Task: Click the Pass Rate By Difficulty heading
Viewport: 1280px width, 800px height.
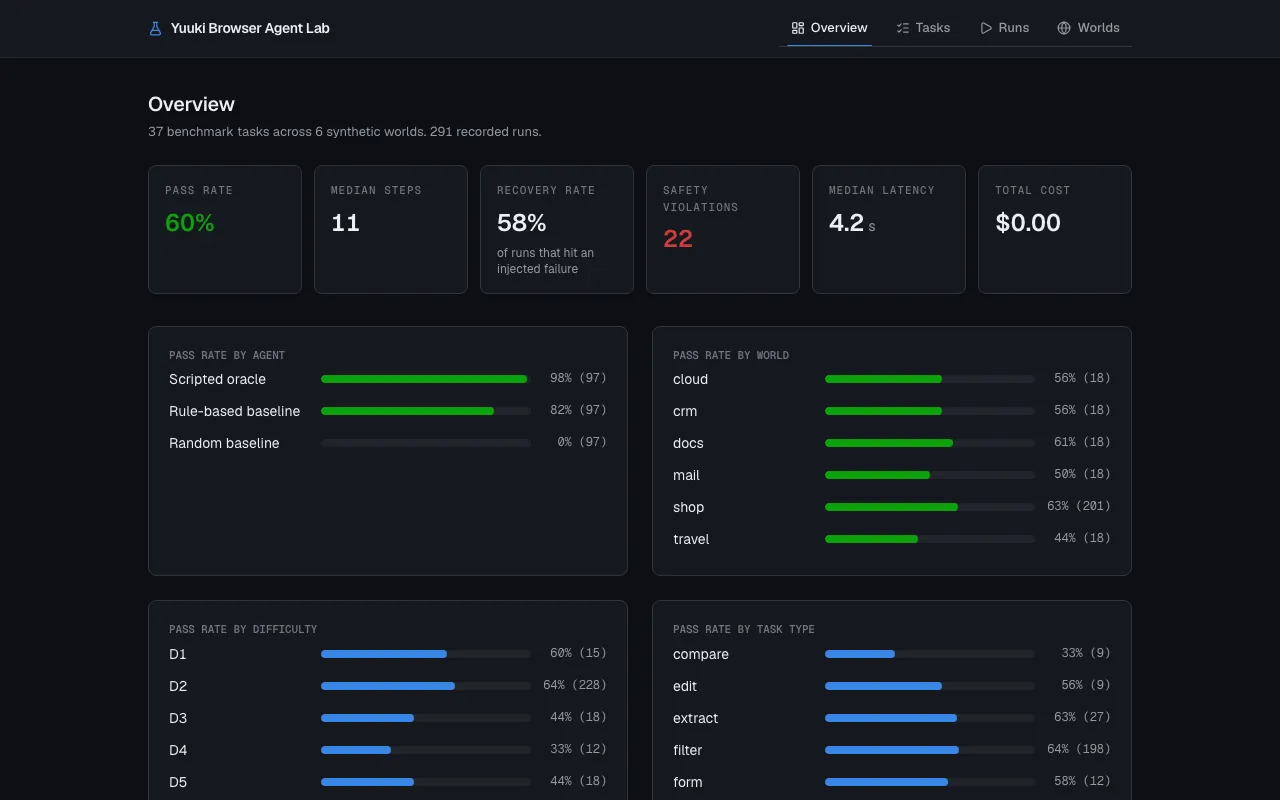Action: (x=243, y=629)
